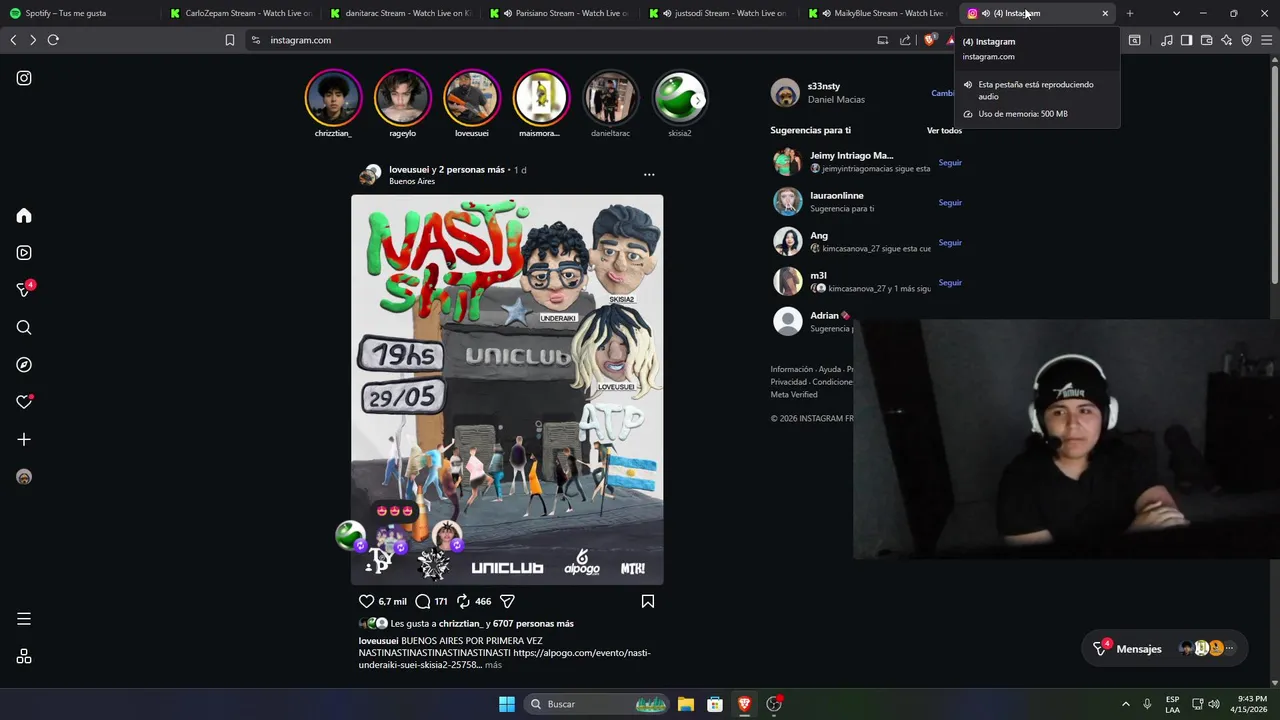Follow lauraonlinne with Seguir
1280x720 pixels.
point(950,202)
